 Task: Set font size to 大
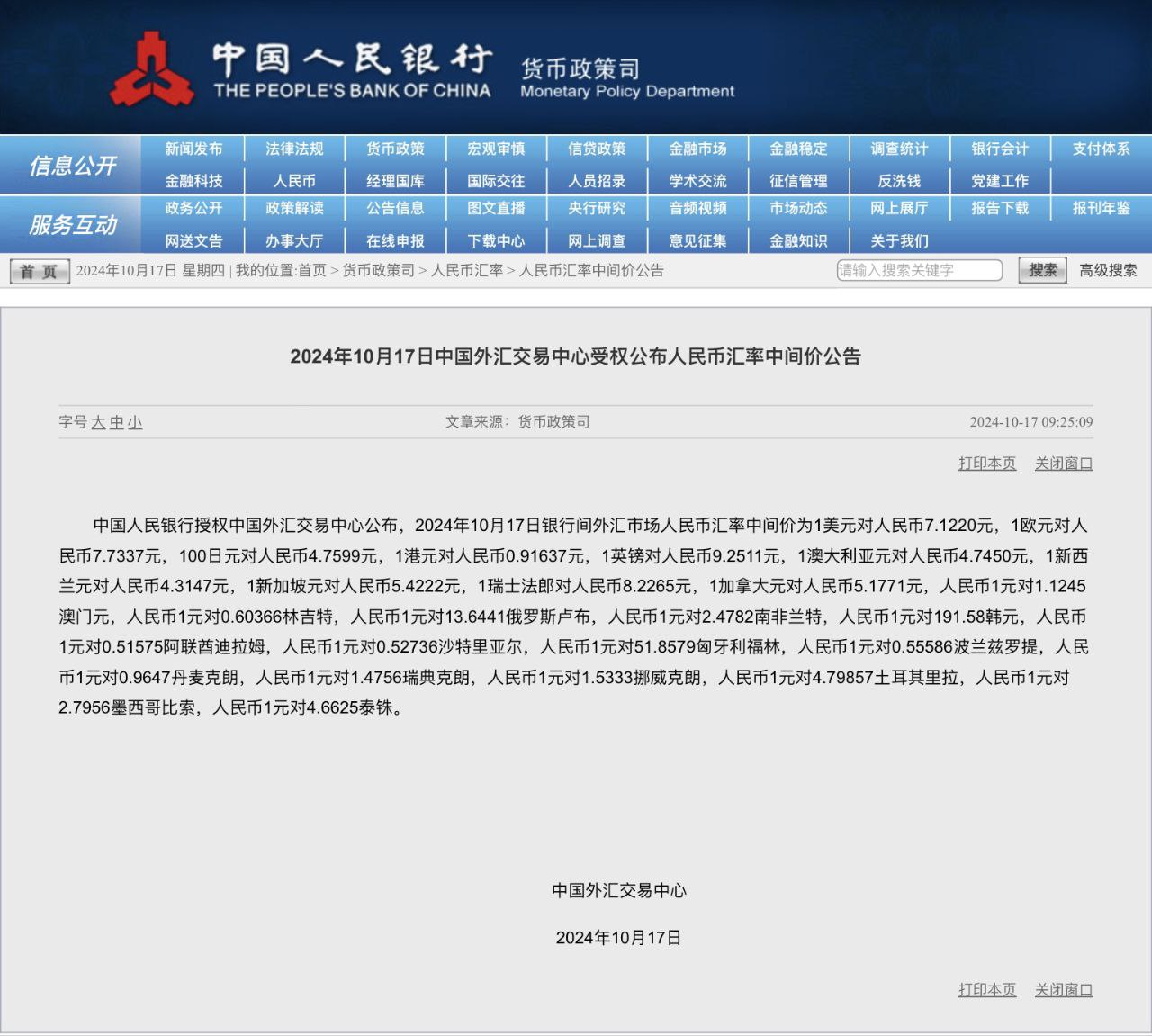[98, 422]
